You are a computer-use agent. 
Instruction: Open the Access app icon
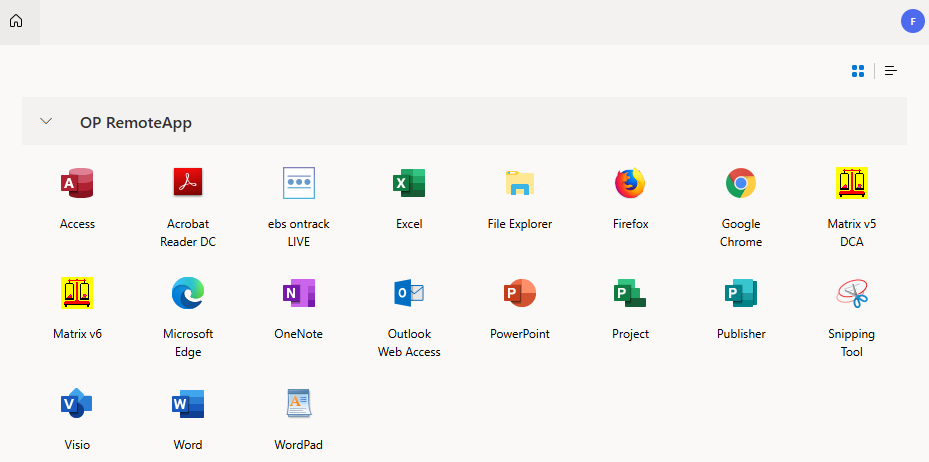(77, 183)
